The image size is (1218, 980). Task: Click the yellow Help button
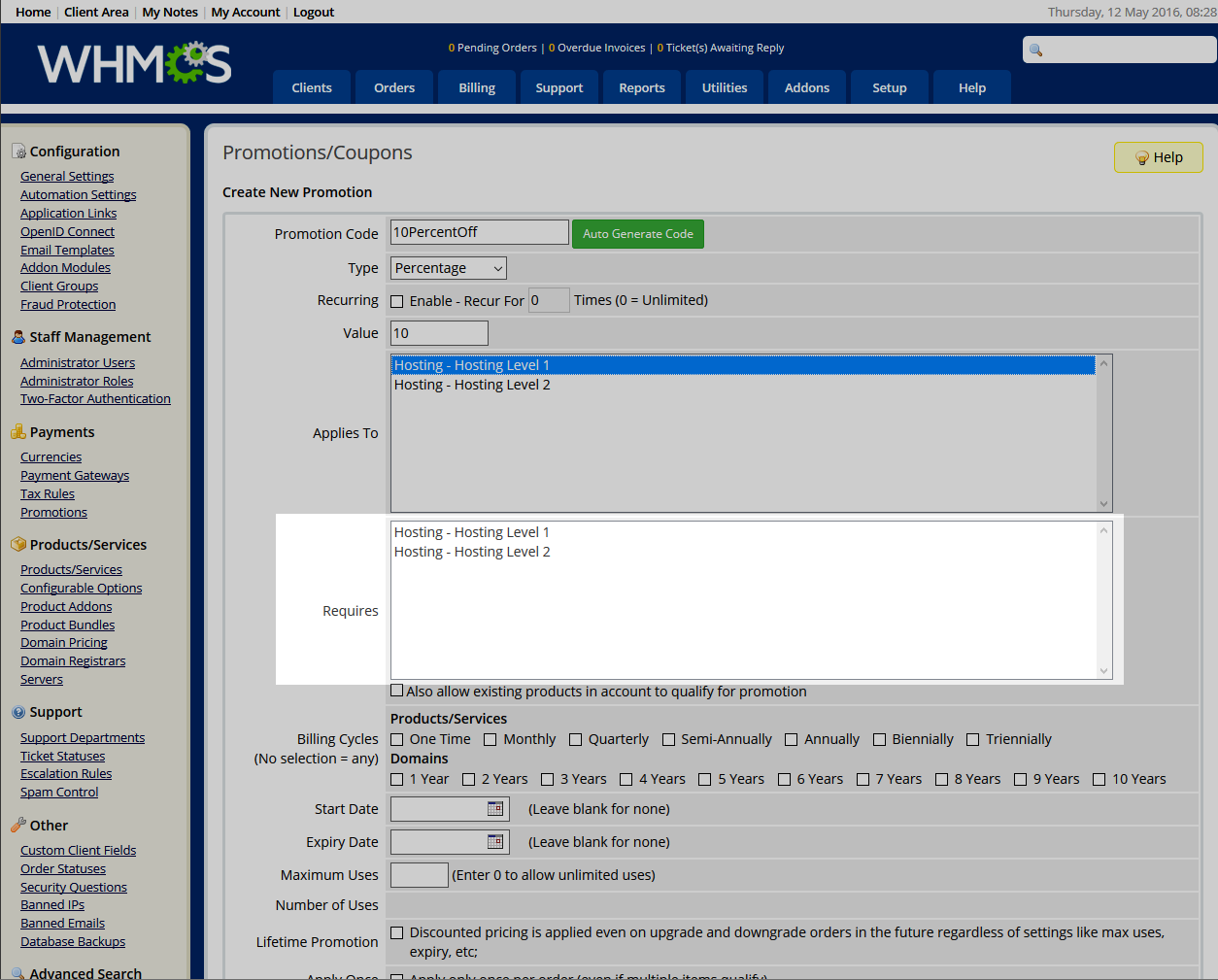(1158, 157)
